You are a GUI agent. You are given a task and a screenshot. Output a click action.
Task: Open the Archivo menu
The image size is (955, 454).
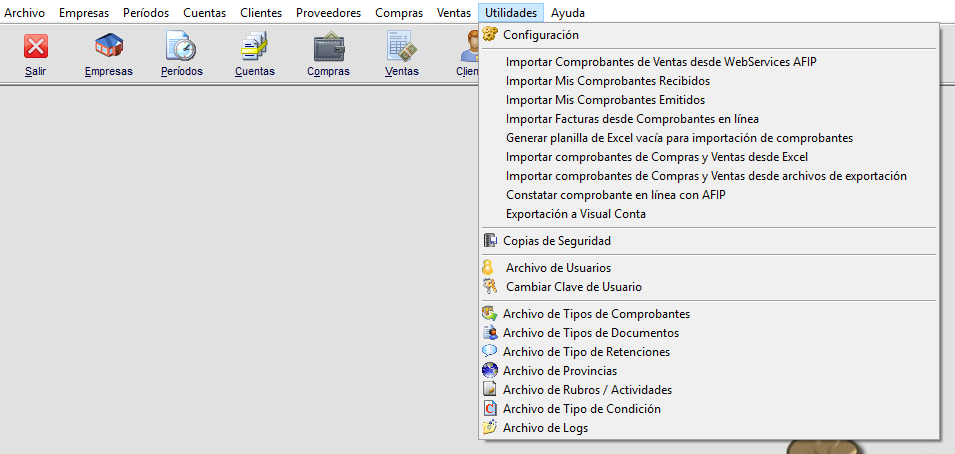(25, 13)
